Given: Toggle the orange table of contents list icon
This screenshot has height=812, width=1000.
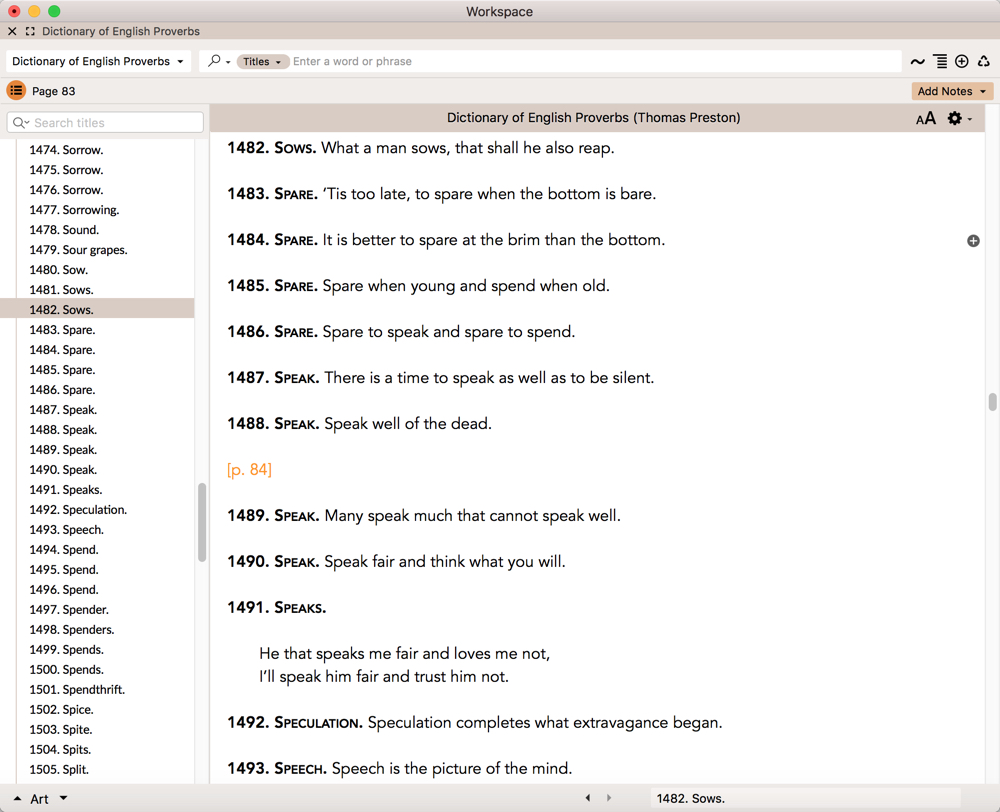Looking at the screenshot, I should point(16,91).
